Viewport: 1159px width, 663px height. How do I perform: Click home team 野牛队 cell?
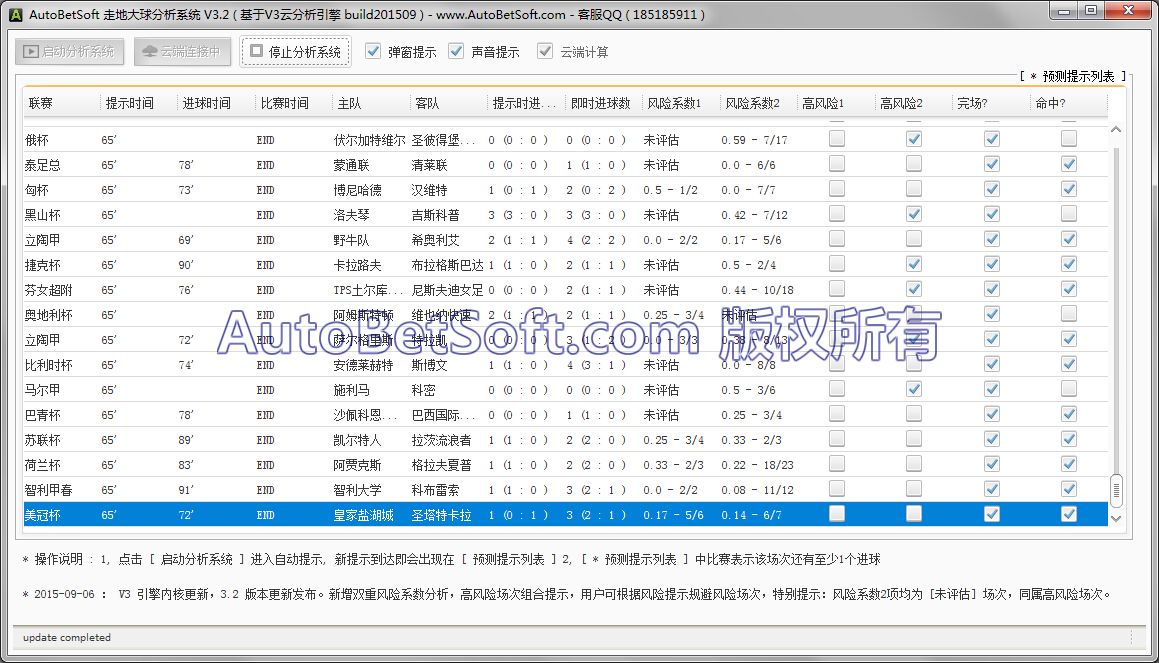click(x=351, y=240)
